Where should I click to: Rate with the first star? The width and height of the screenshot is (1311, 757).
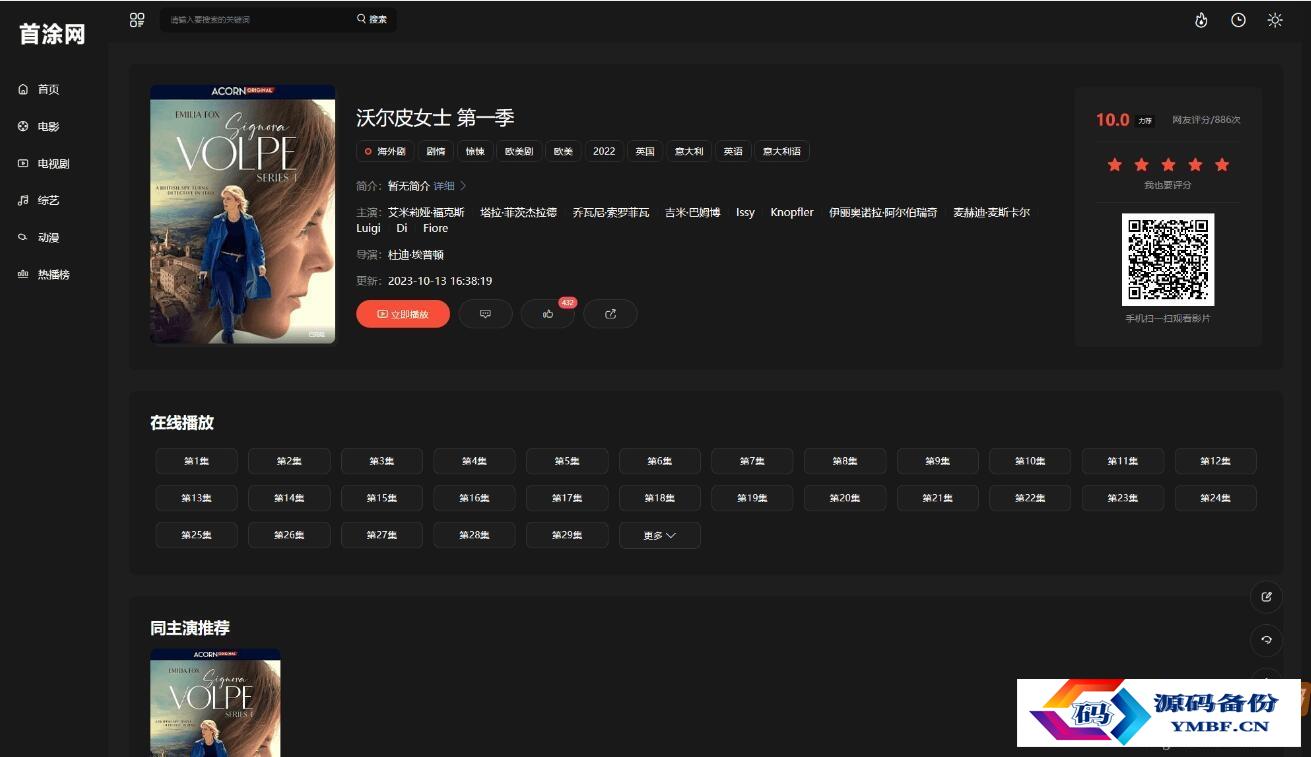(1115, 165)
